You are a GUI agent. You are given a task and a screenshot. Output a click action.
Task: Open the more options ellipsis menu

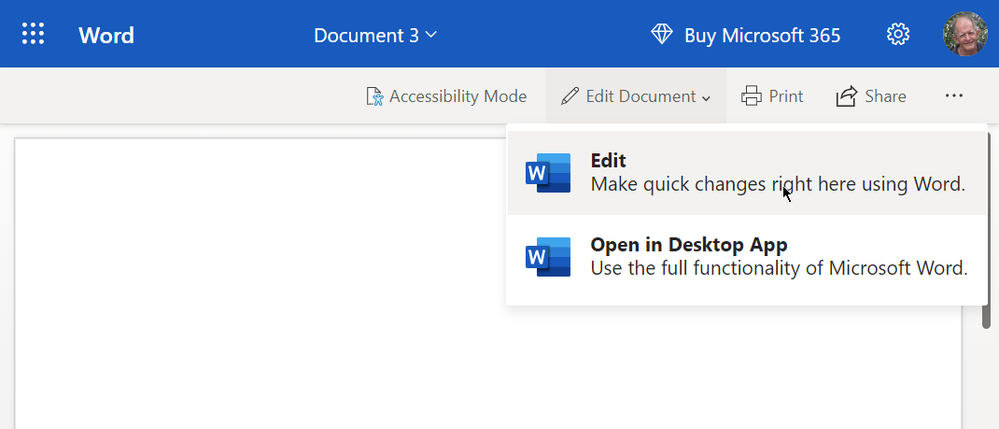pyautogui.click(x=954, y=96)
